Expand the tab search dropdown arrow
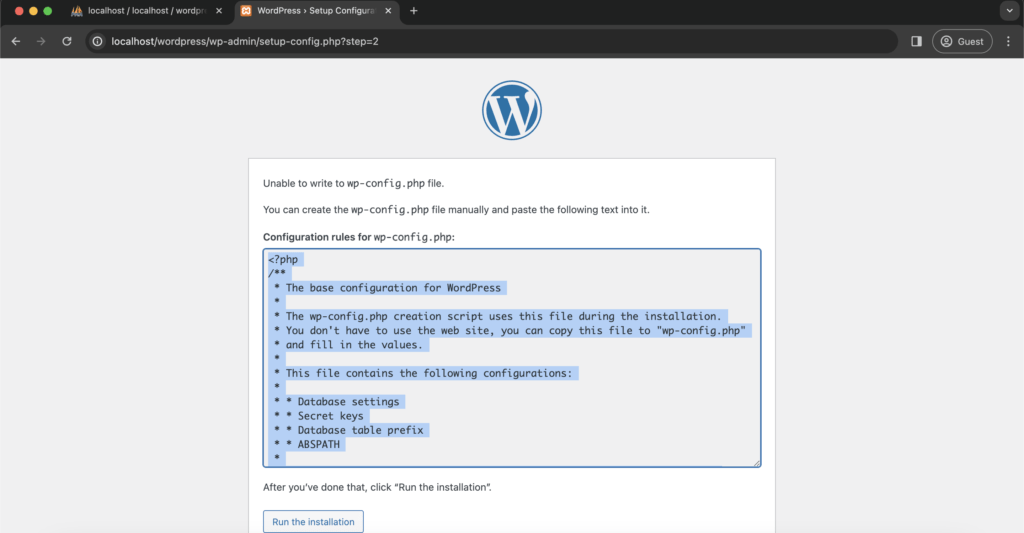The image size is (1024, 533). [x=1010, y=10]
